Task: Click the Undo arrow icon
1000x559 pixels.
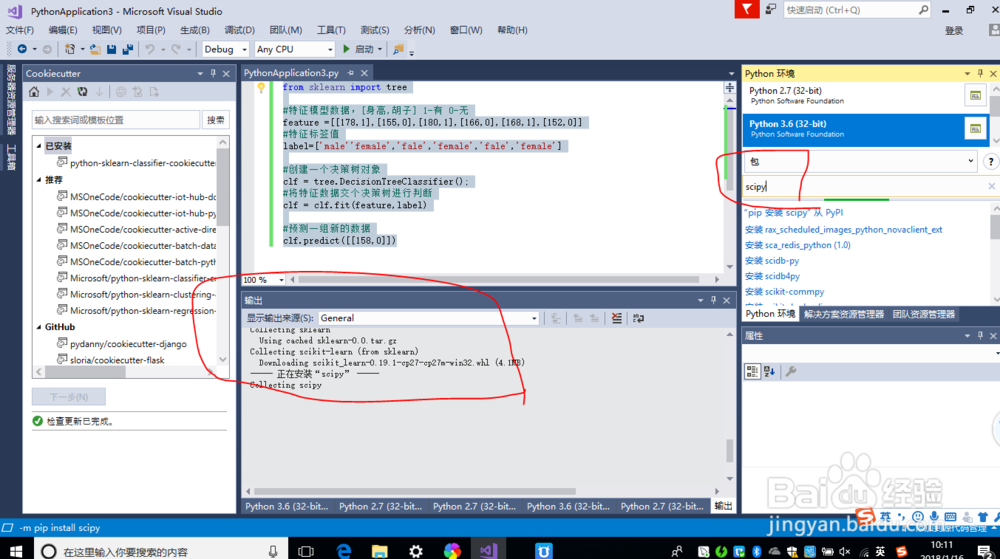Action: pos(150,49)
